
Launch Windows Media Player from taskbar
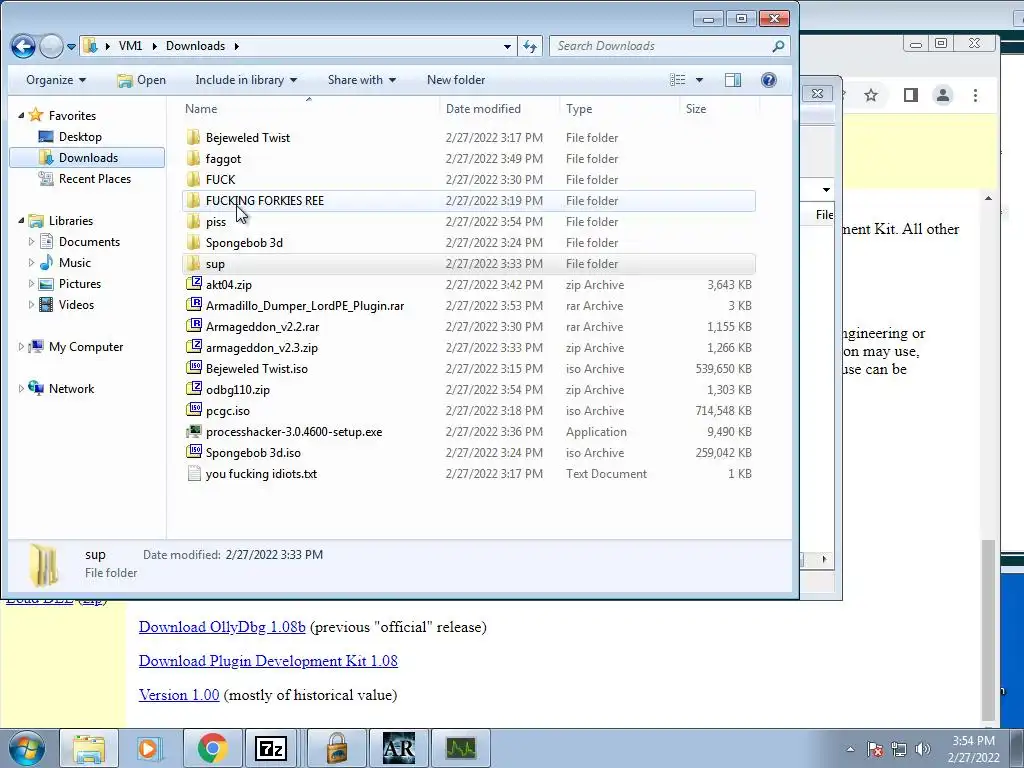[x=150, y=748]
